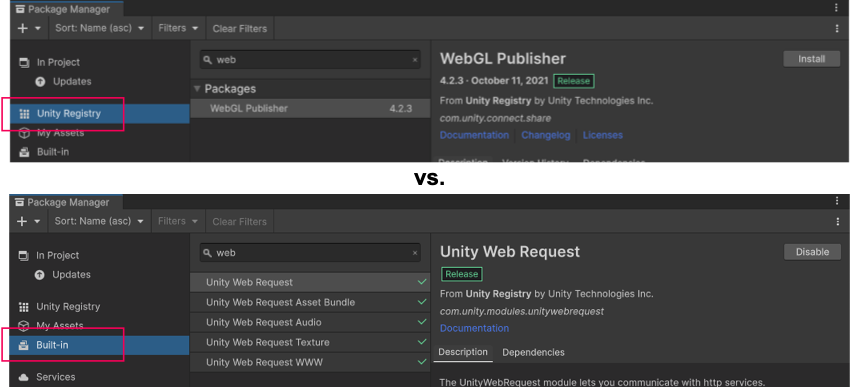Open the Filters dropdown in top panel
Viewport: 851px width, 387px height.
point(178,28)
